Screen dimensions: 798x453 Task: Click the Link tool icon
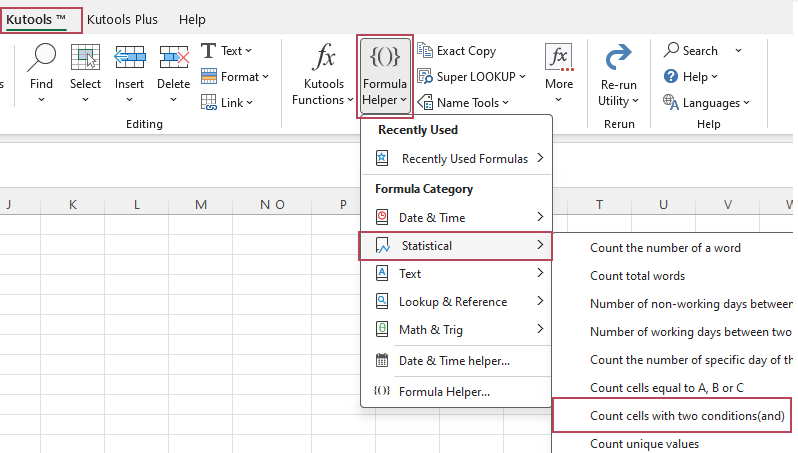[209, 102]
